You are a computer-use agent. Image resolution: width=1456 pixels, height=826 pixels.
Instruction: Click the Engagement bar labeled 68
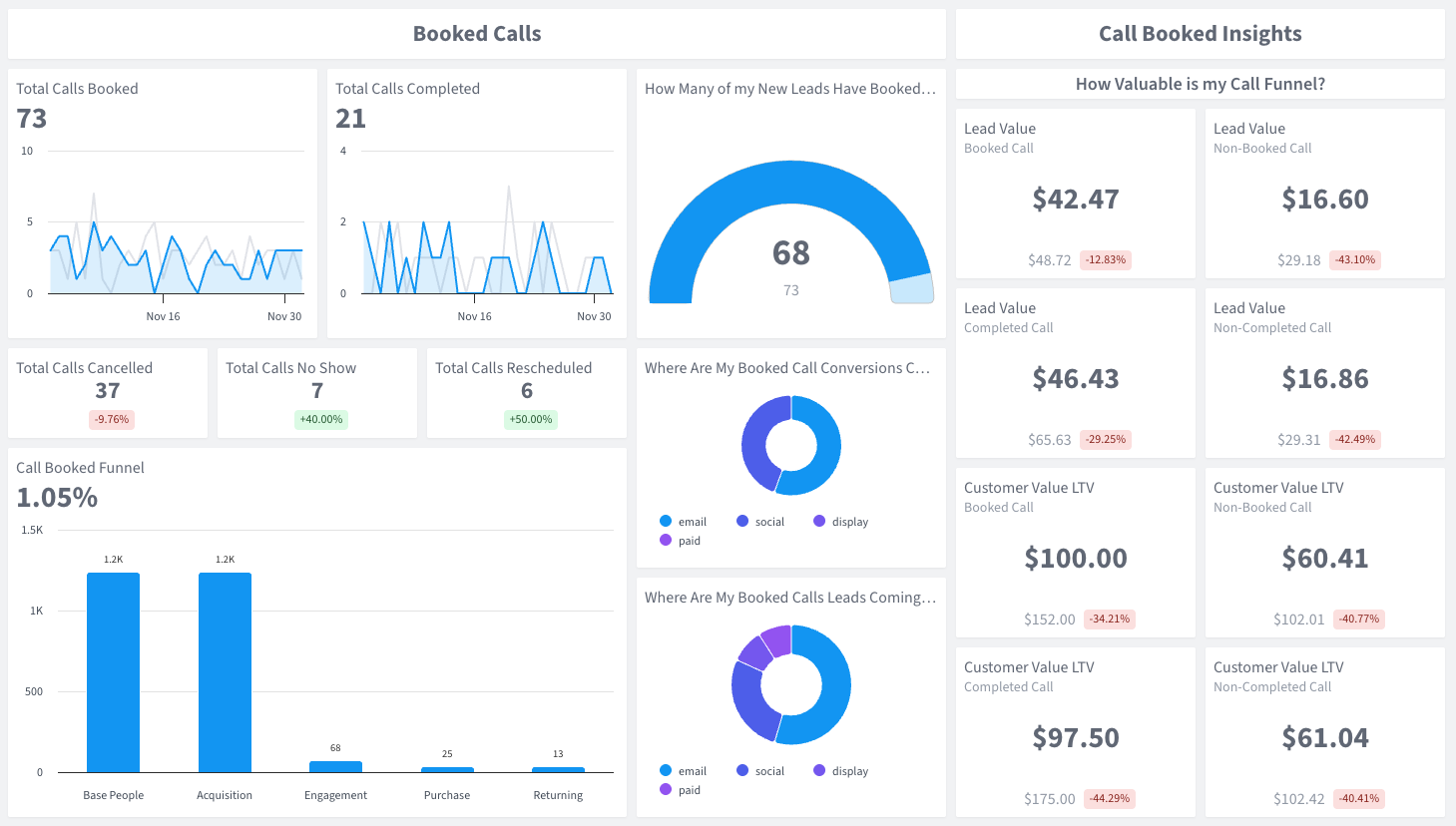[x=335, y=766]
